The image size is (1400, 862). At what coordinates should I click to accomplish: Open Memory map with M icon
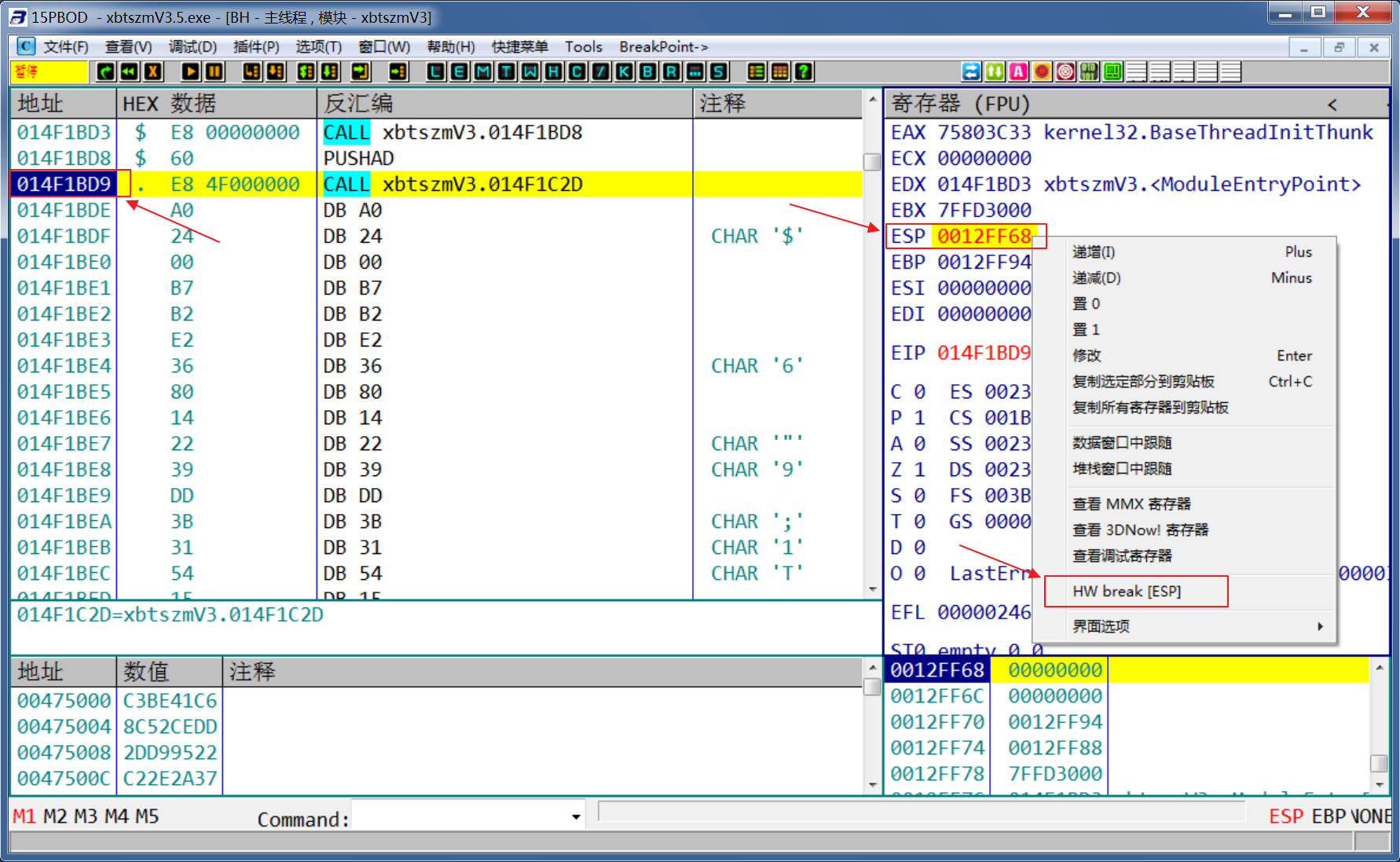click(x=483, y=72)
